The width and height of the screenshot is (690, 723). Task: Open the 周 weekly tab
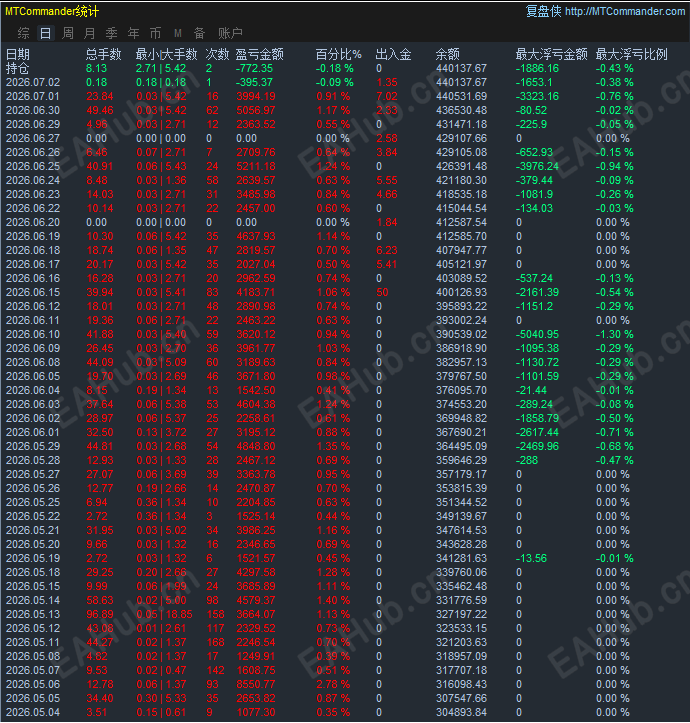67,33
